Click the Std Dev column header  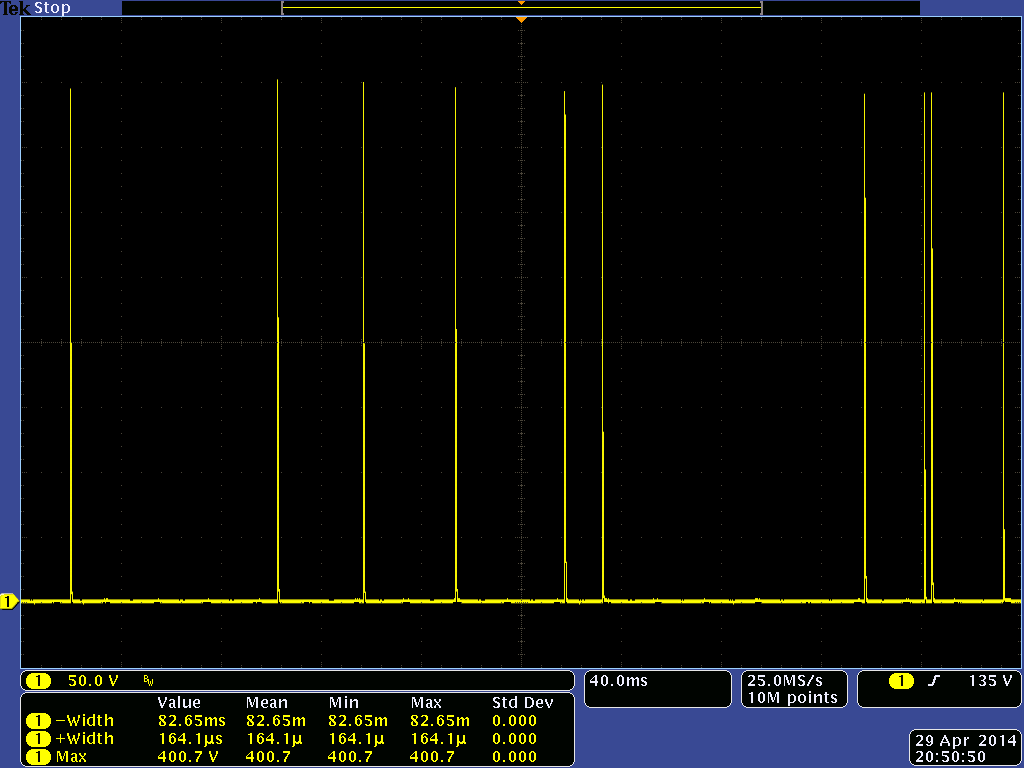(522, 703)
